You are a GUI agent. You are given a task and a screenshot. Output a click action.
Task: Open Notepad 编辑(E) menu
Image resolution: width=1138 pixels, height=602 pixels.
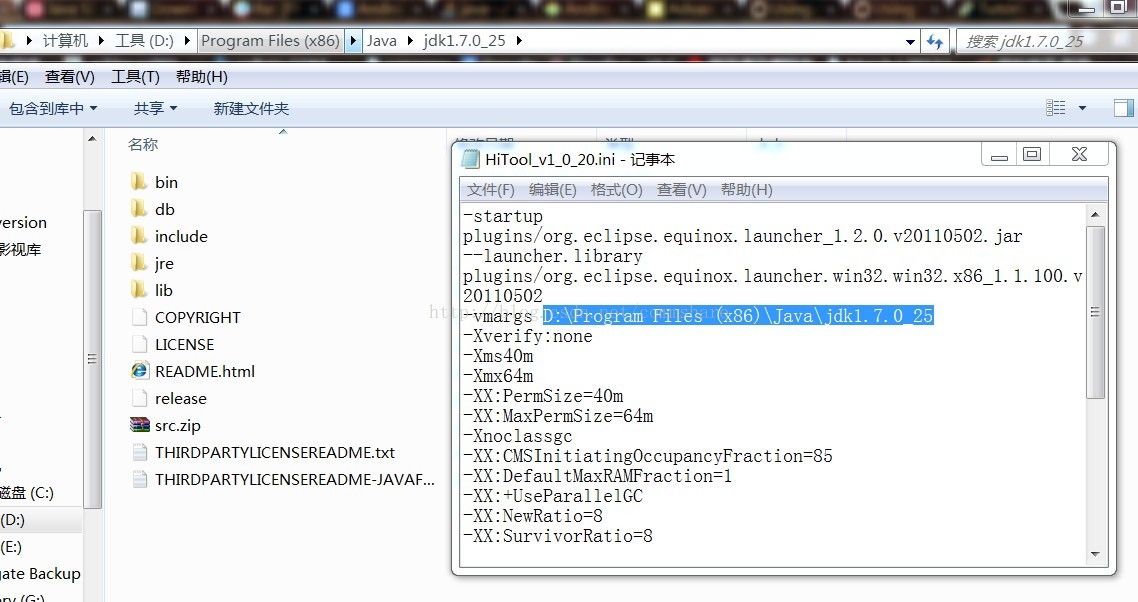553,190
